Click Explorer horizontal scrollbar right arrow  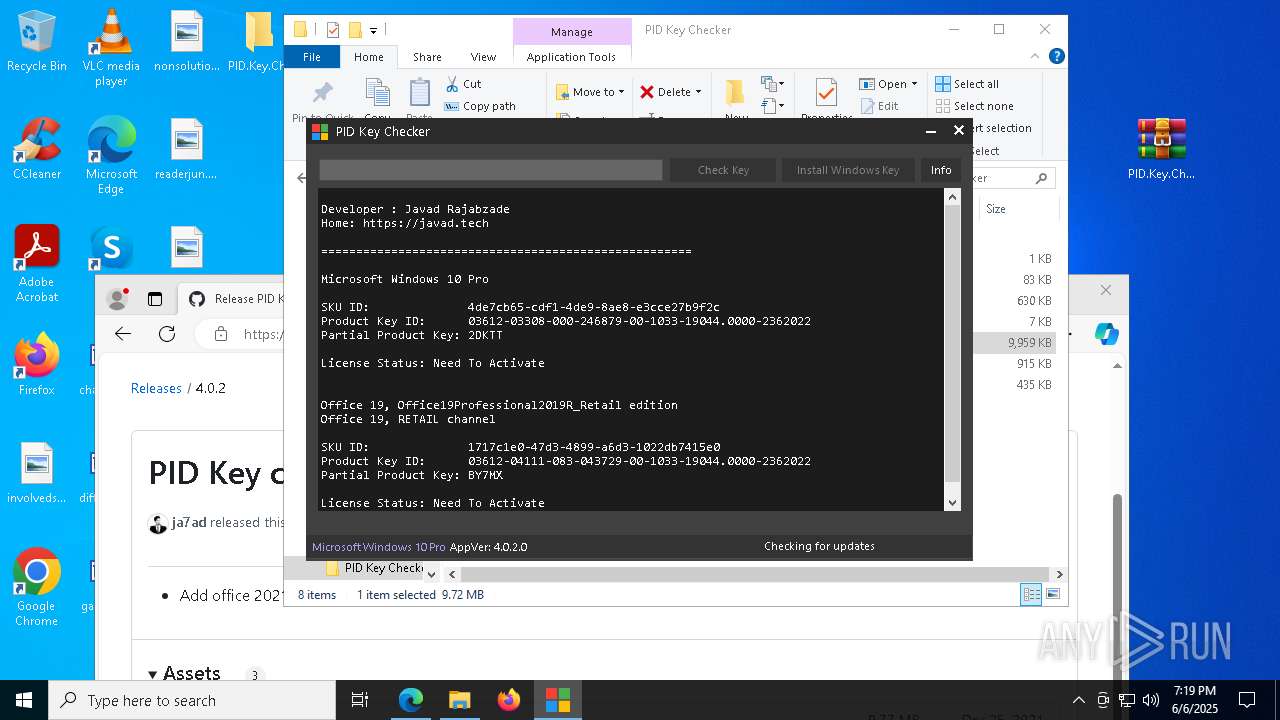(x=1059, y=574)
